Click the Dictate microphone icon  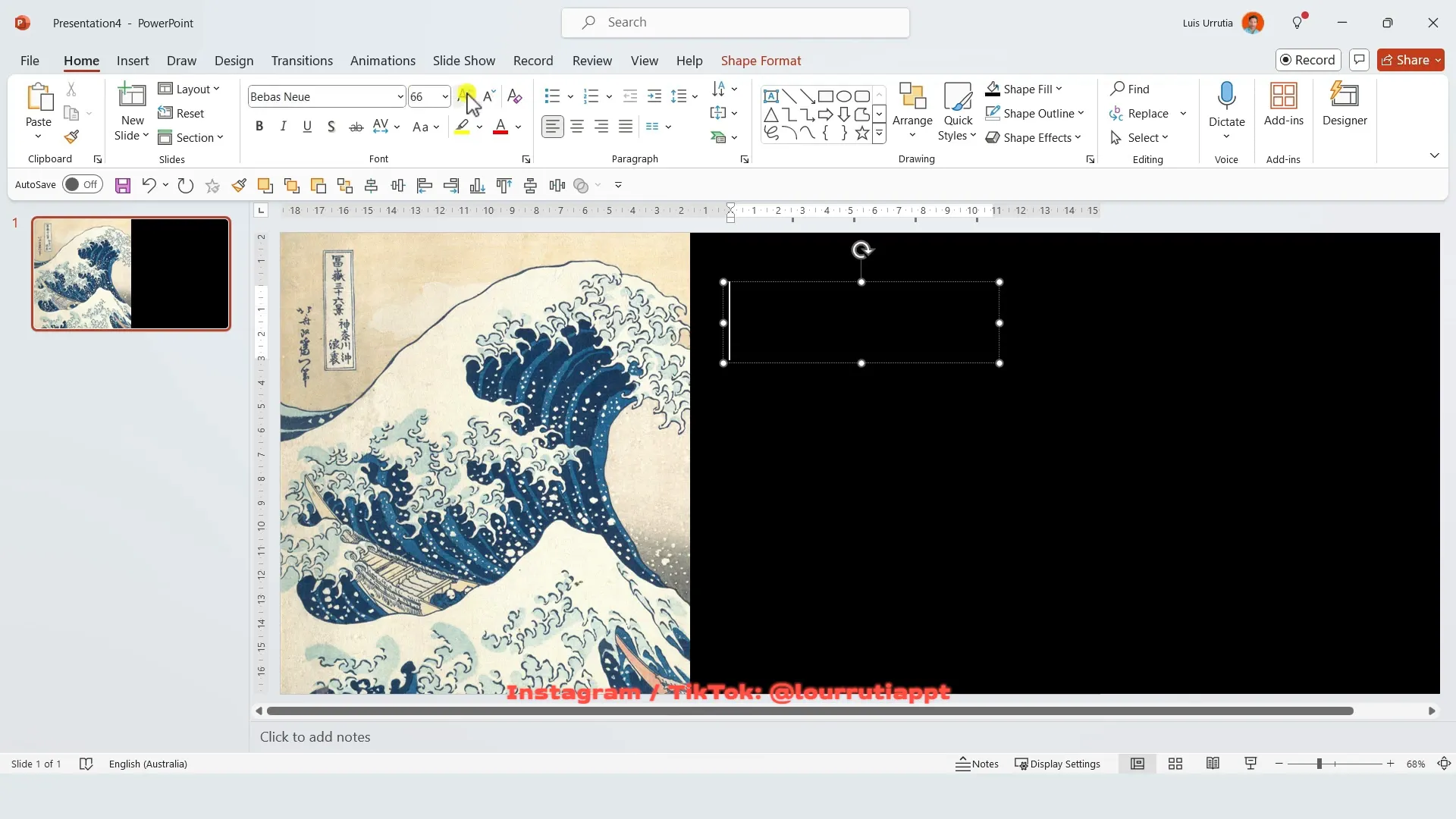pos(1226,96)
